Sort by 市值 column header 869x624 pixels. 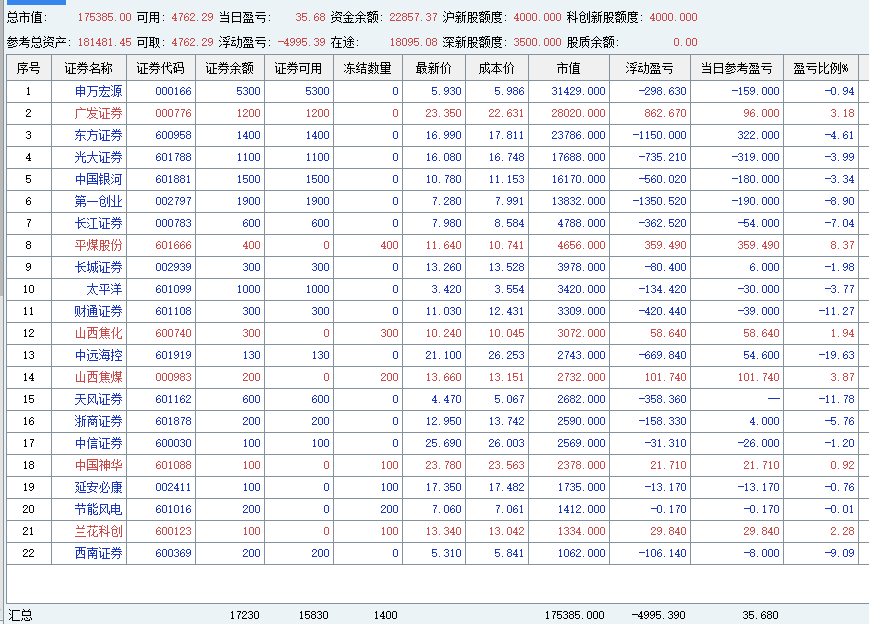(569, 69)
